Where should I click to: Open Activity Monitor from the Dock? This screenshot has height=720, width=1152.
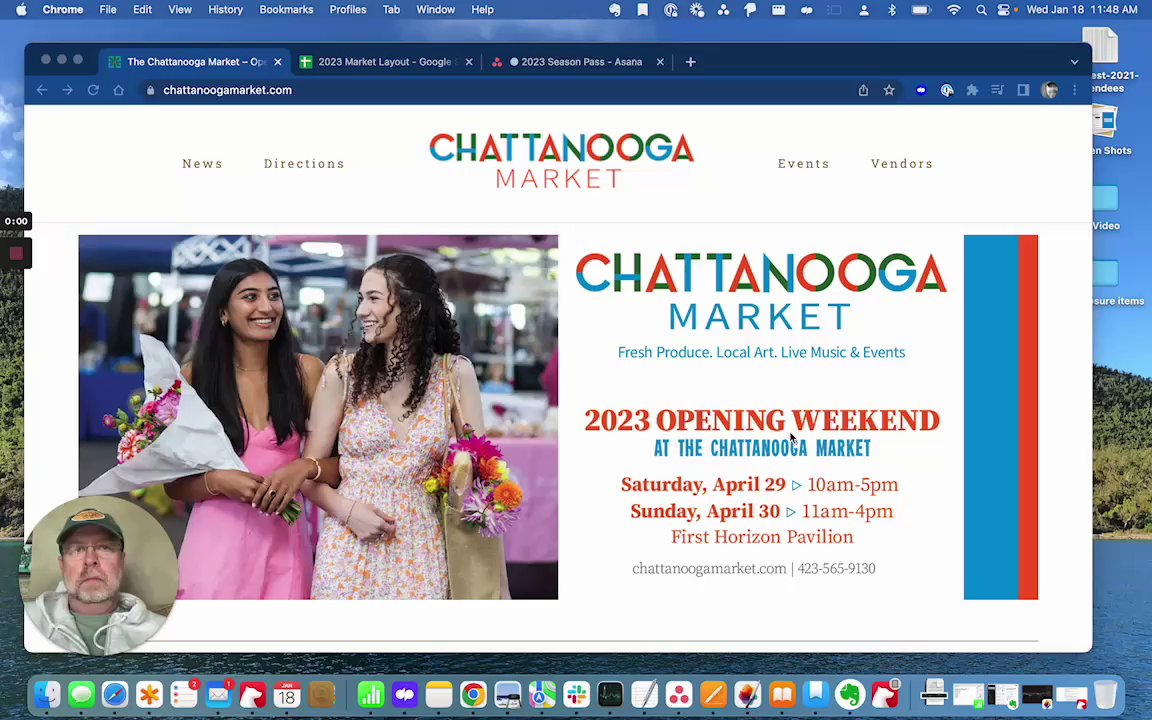coord(610,694)
